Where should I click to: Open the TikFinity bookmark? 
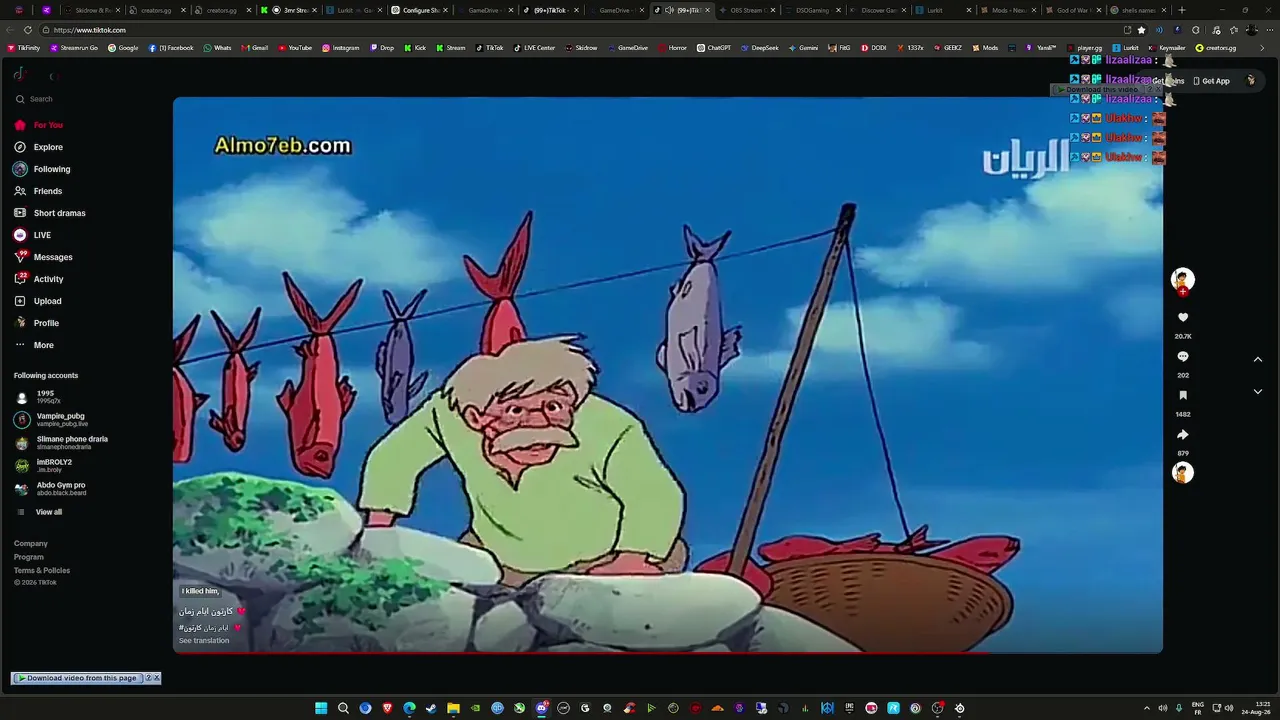[x=24, y=48]
